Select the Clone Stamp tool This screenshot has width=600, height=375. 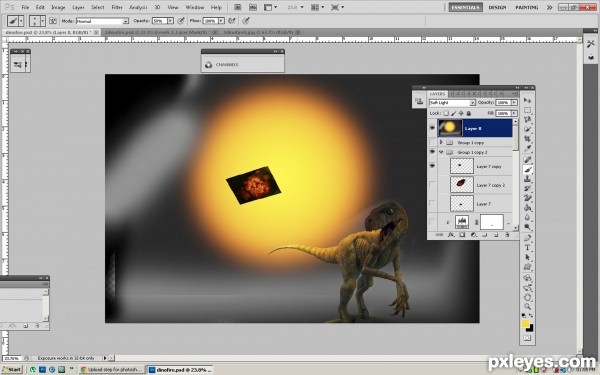pos(527,179)
